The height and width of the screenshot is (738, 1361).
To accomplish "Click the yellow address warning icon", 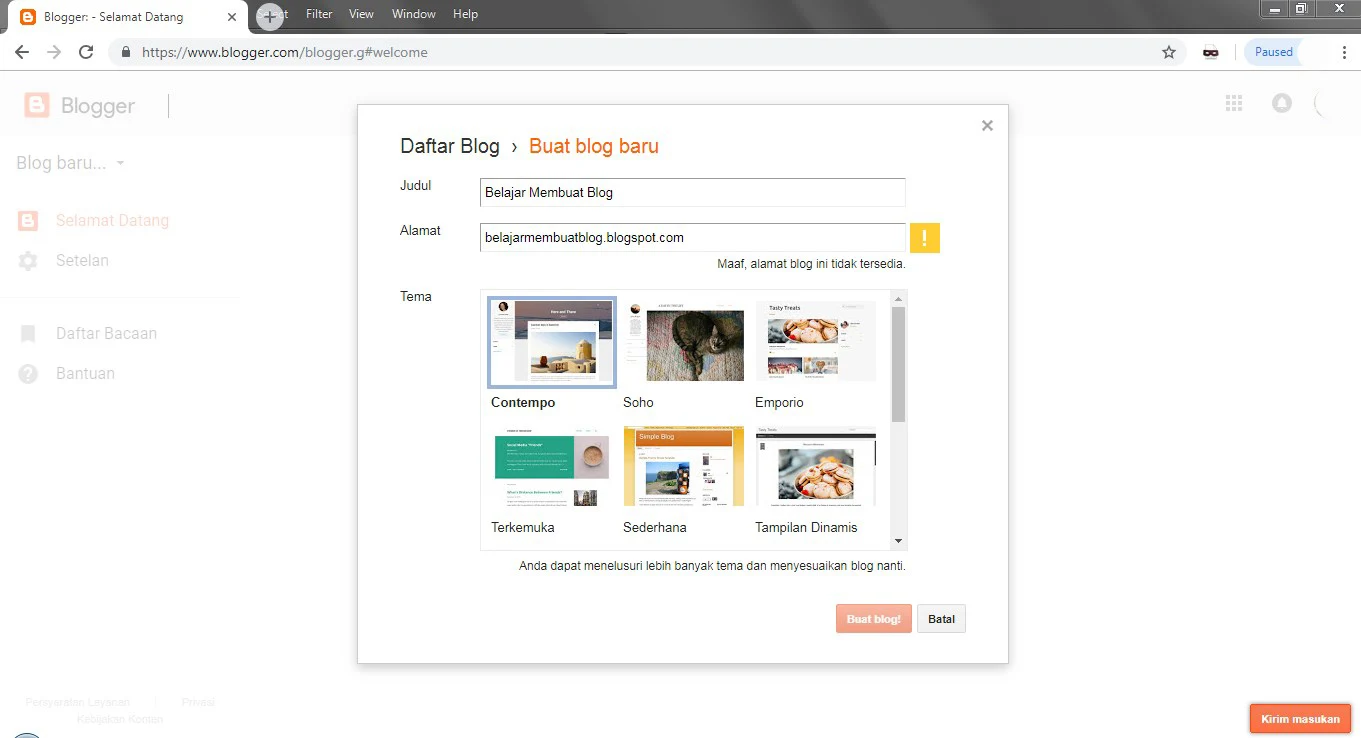I will pyautogui.click(x=925, y=238).
